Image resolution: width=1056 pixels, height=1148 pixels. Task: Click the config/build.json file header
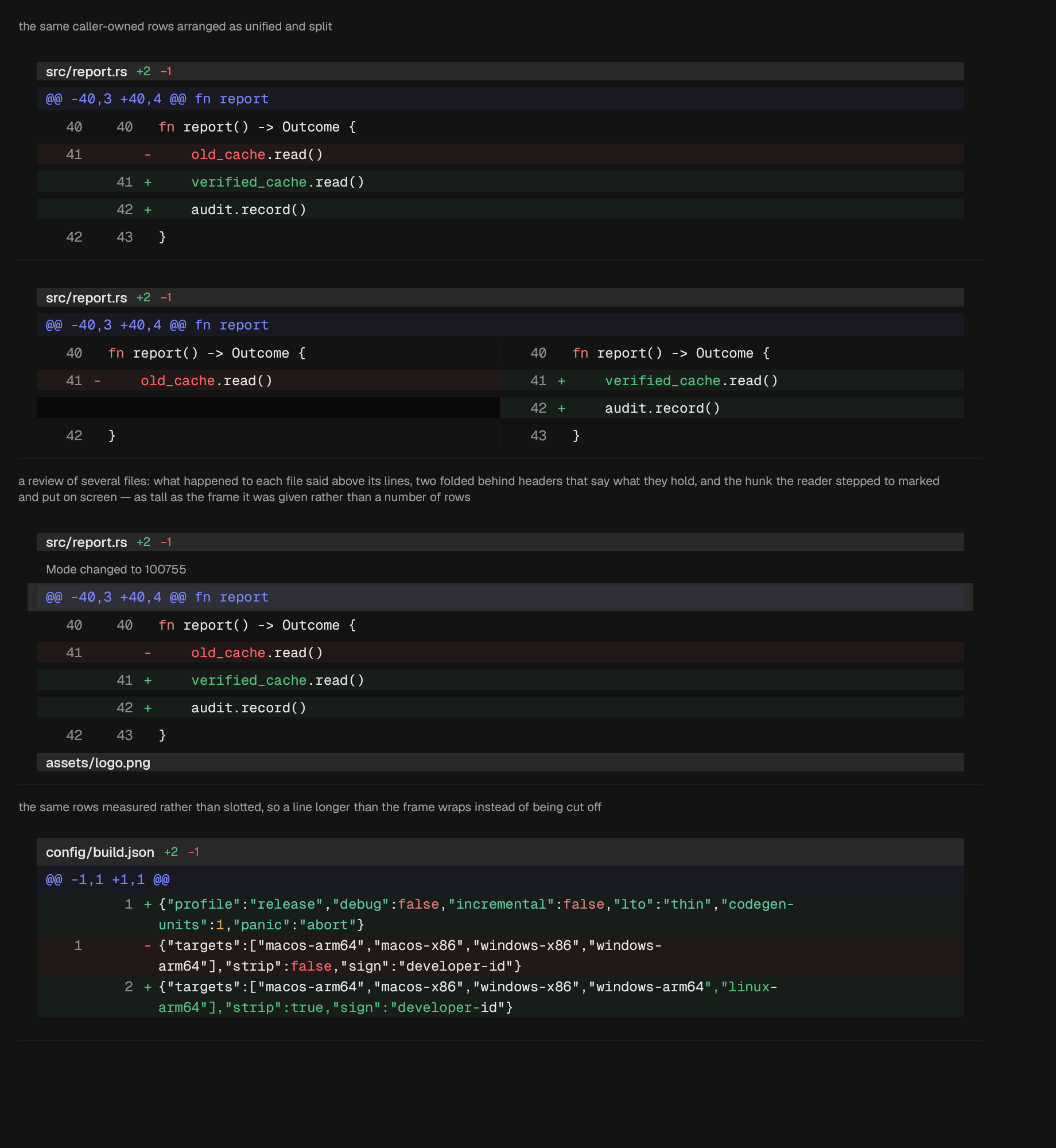pos(500,852)
